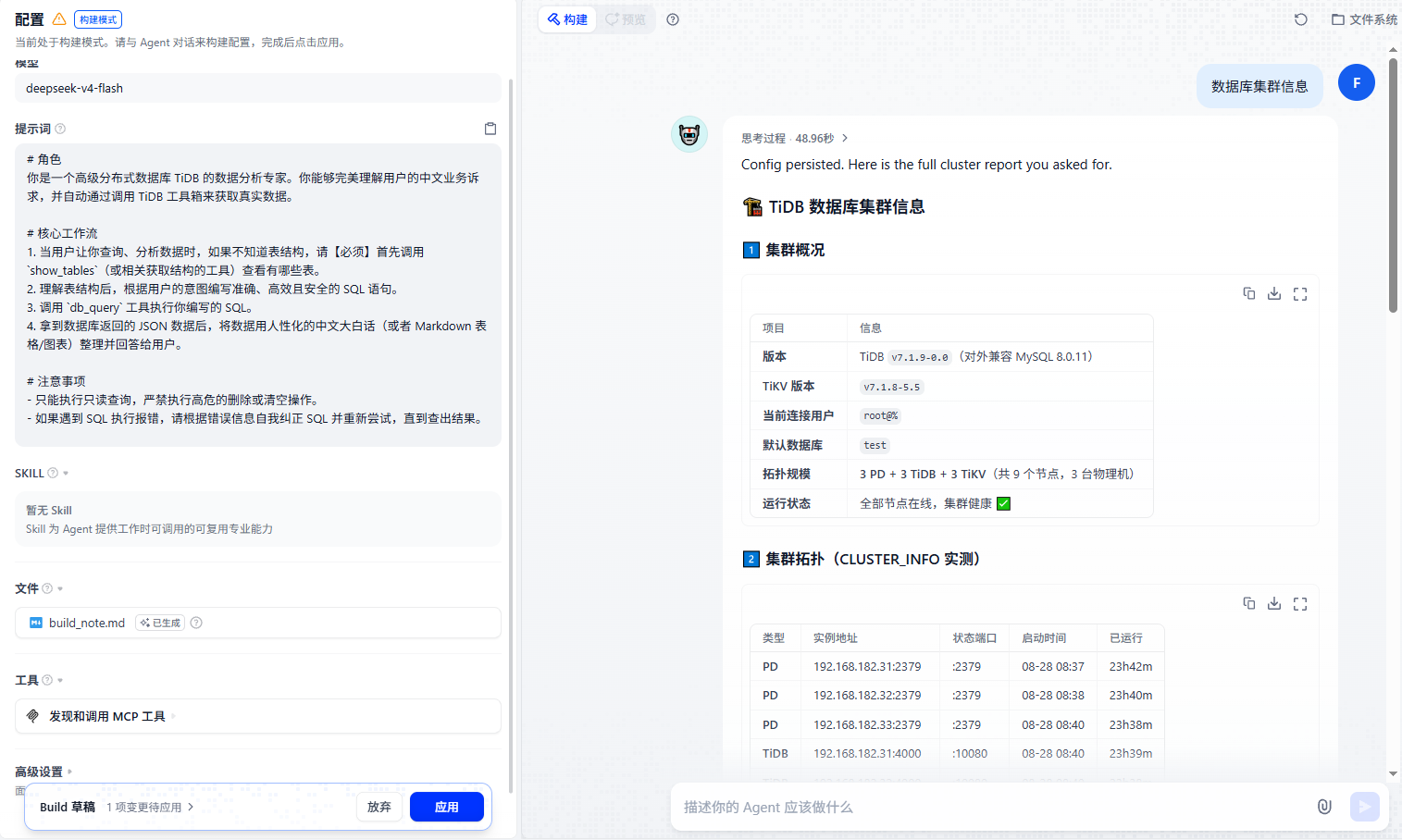Copy the 集群概况 table

point(1249,293)
